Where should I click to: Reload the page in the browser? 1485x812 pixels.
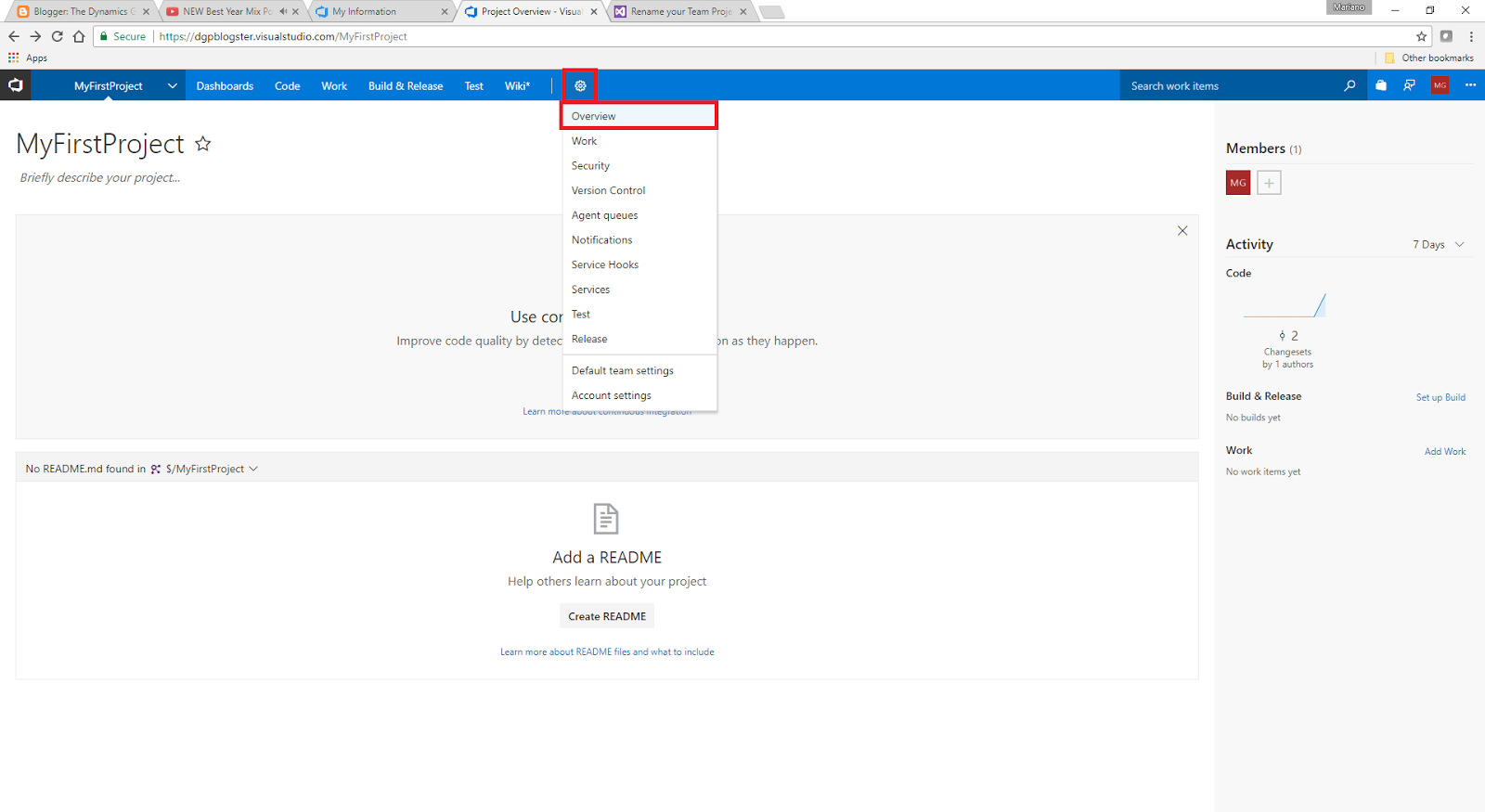pos(58,36)
